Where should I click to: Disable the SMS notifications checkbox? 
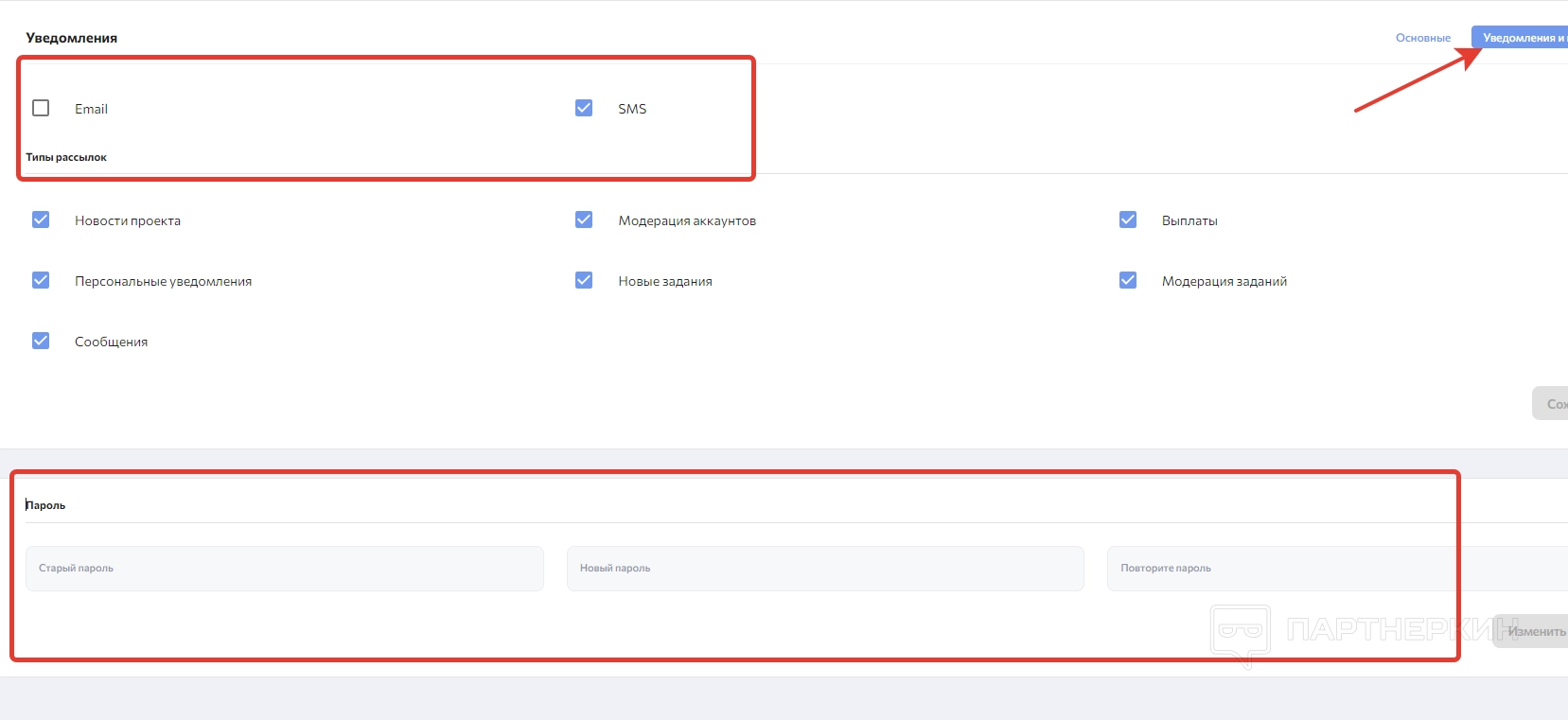[584, 108]
